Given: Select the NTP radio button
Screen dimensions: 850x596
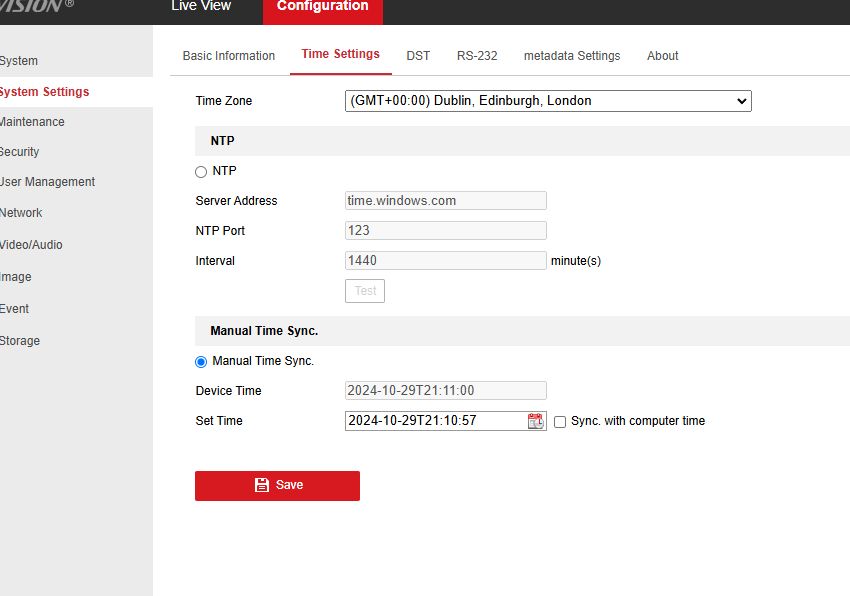Looking at the screenshot, I should [x=200, y=171].
